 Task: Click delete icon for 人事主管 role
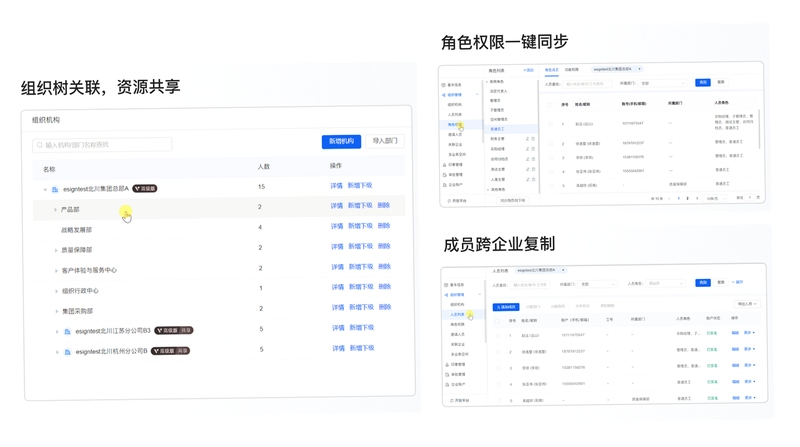click(x=533, y=179)
